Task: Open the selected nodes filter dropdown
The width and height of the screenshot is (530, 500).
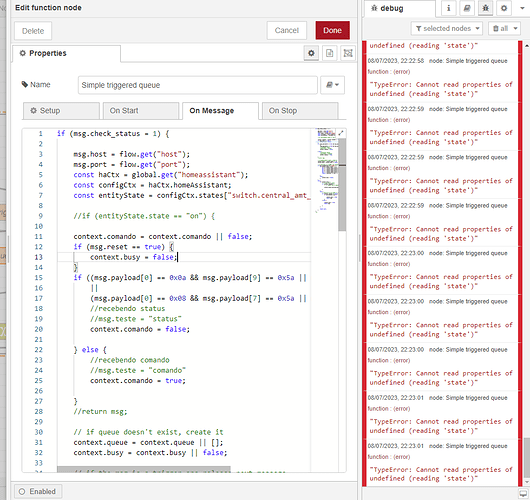Action: pos(447,28)
